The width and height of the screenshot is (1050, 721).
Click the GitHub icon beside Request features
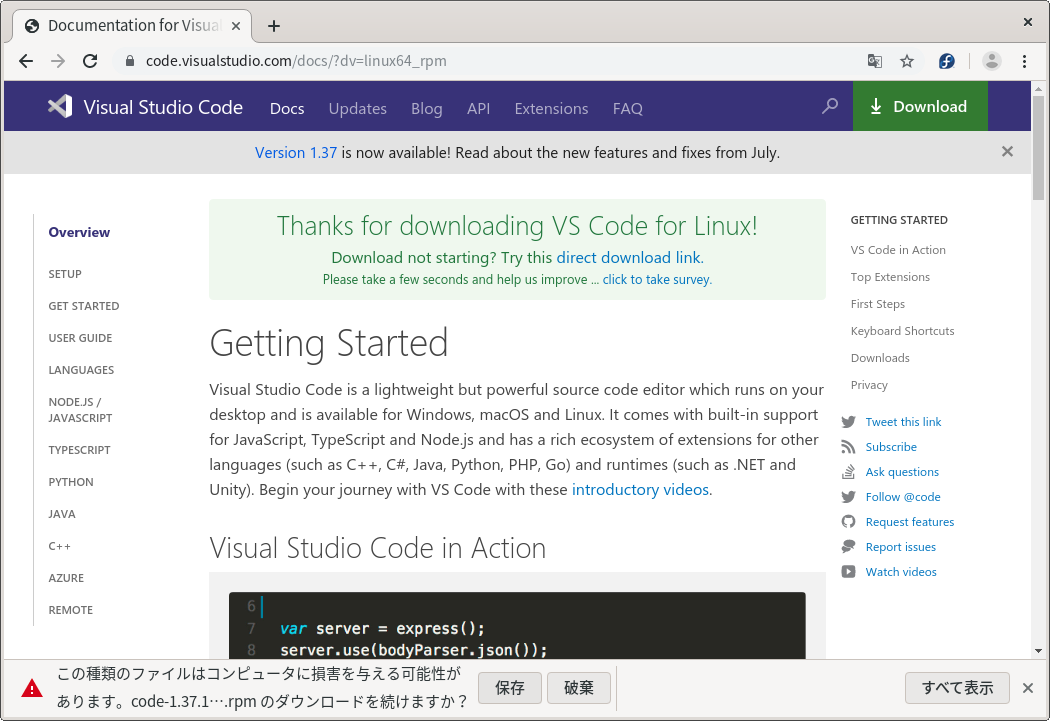pos(848,522)
